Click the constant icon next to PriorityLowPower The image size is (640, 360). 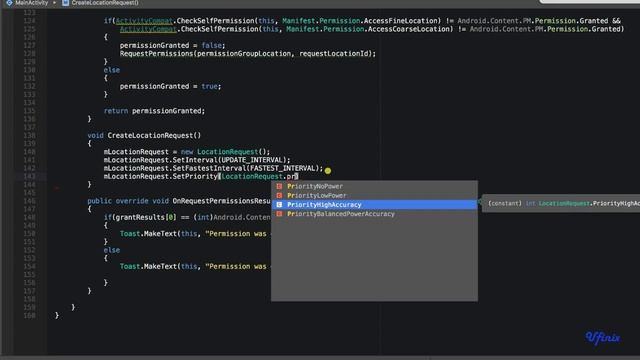[x=279, y=196]
